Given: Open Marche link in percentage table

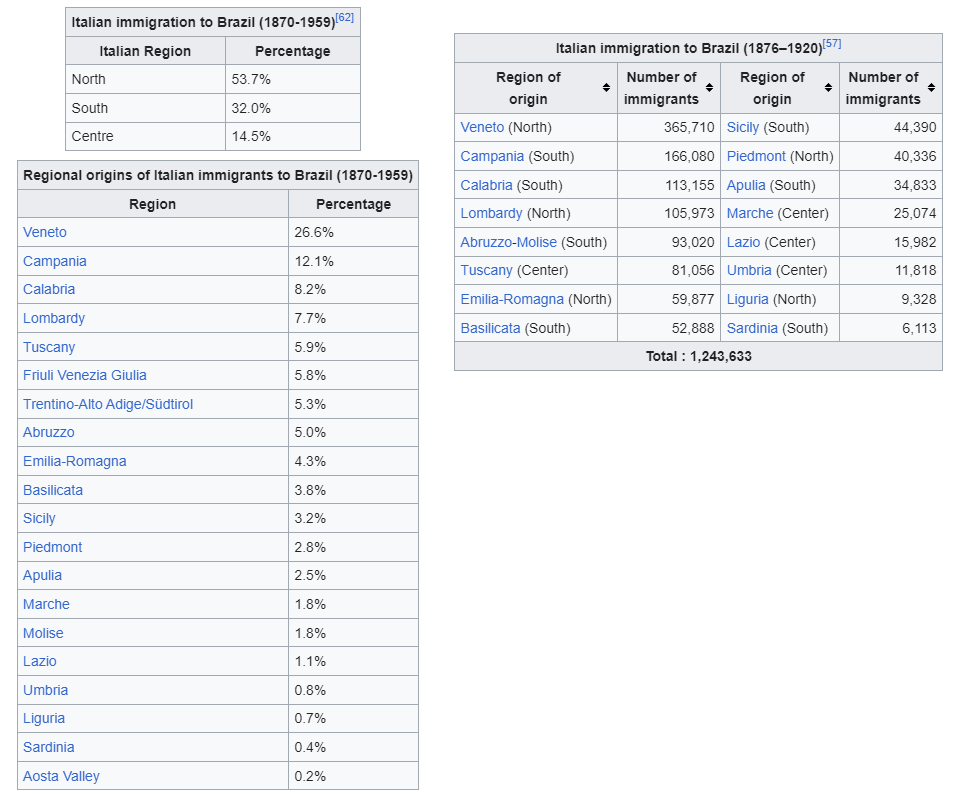Looking at the screenshot, I should 46,604.
